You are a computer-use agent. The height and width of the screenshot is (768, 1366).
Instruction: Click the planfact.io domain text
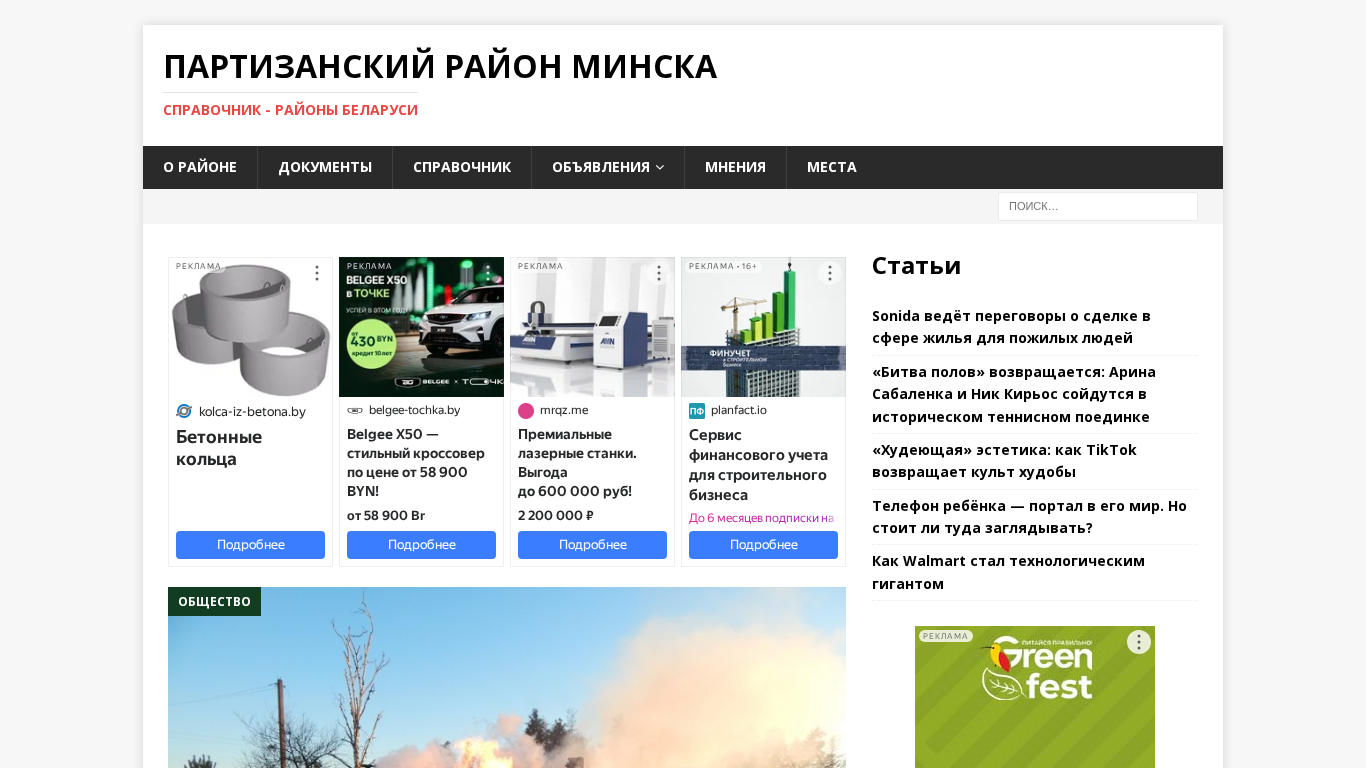tap(739, 410)
